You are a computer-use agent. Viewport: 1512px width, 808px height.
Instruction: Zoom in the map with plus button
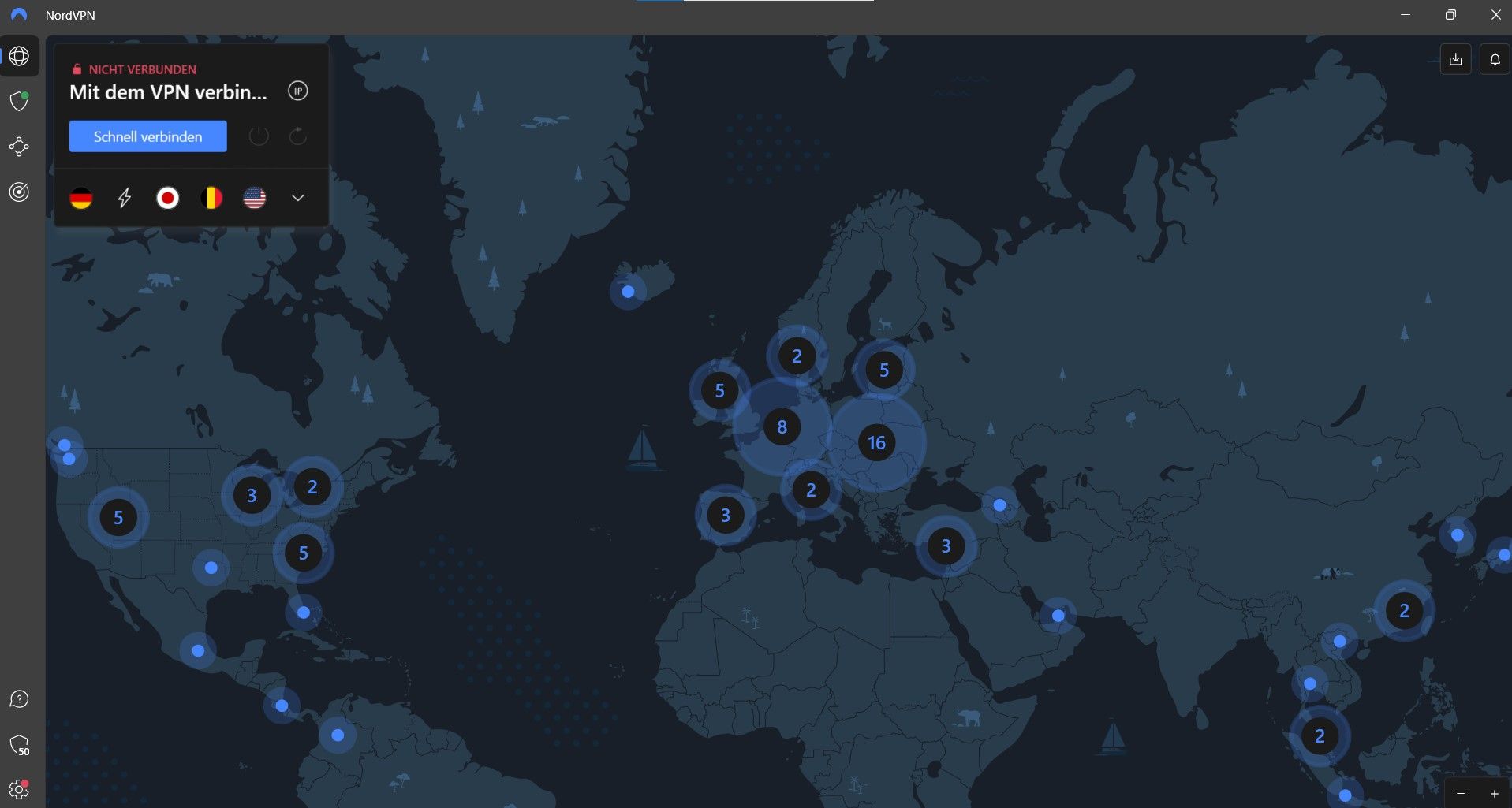(1495, 793)
